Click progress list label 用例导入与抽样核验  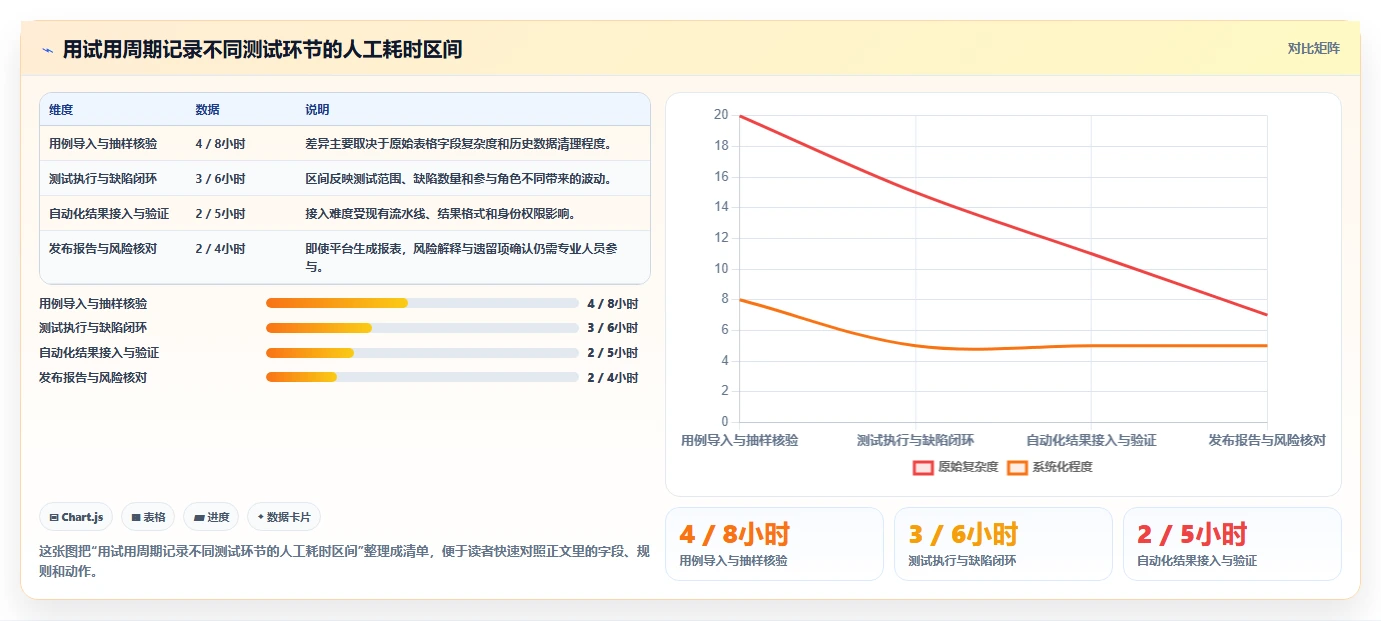click(93, 303)
